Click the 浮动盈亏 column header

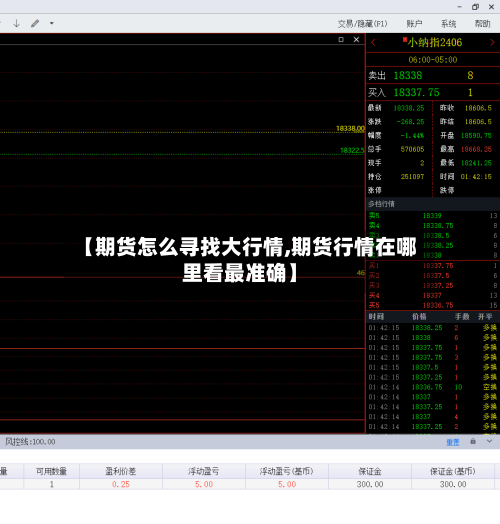[x=204, y=472]
